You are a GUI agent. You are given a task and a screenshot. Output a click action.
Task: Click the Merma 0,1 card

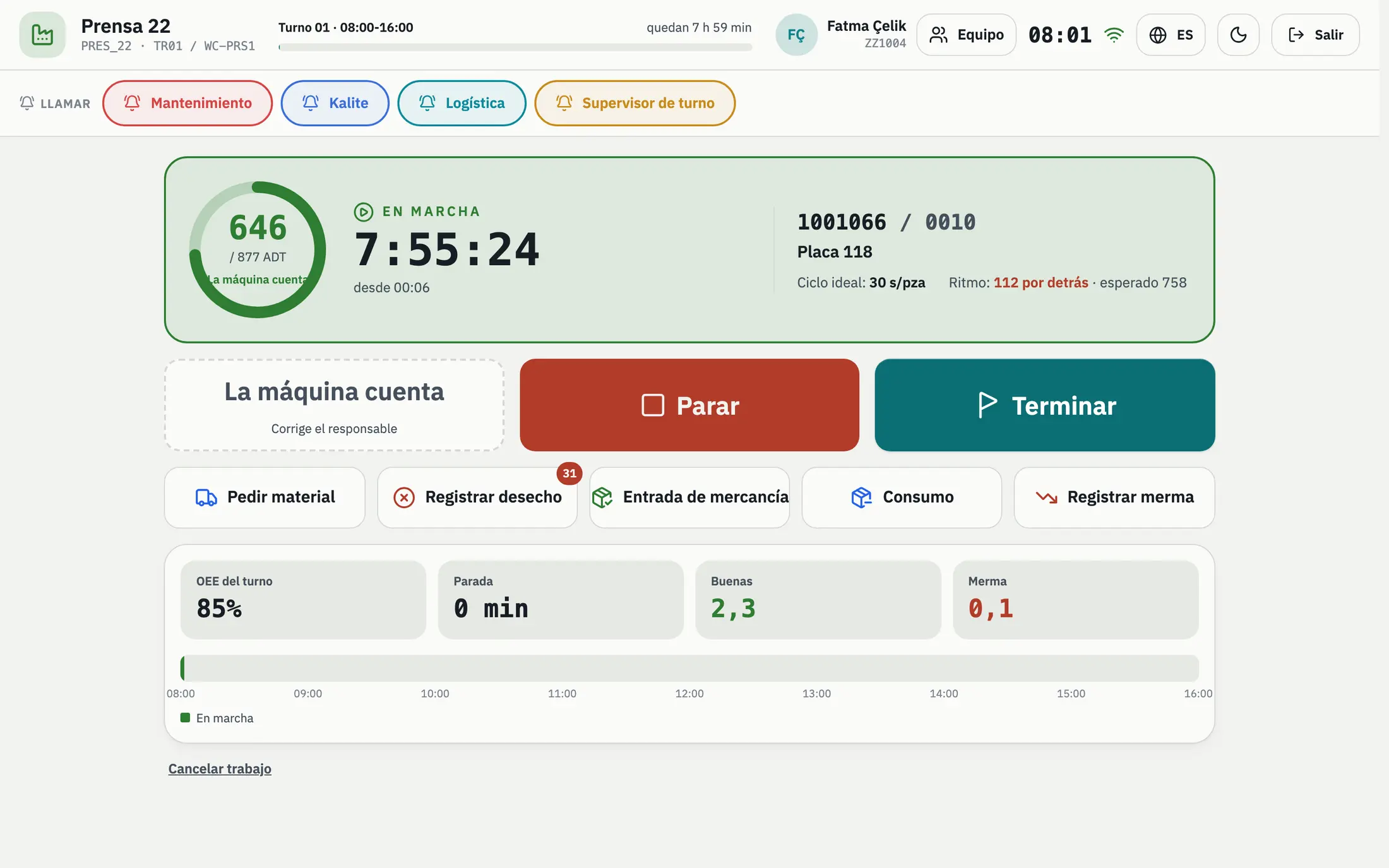pos(1076,600)
